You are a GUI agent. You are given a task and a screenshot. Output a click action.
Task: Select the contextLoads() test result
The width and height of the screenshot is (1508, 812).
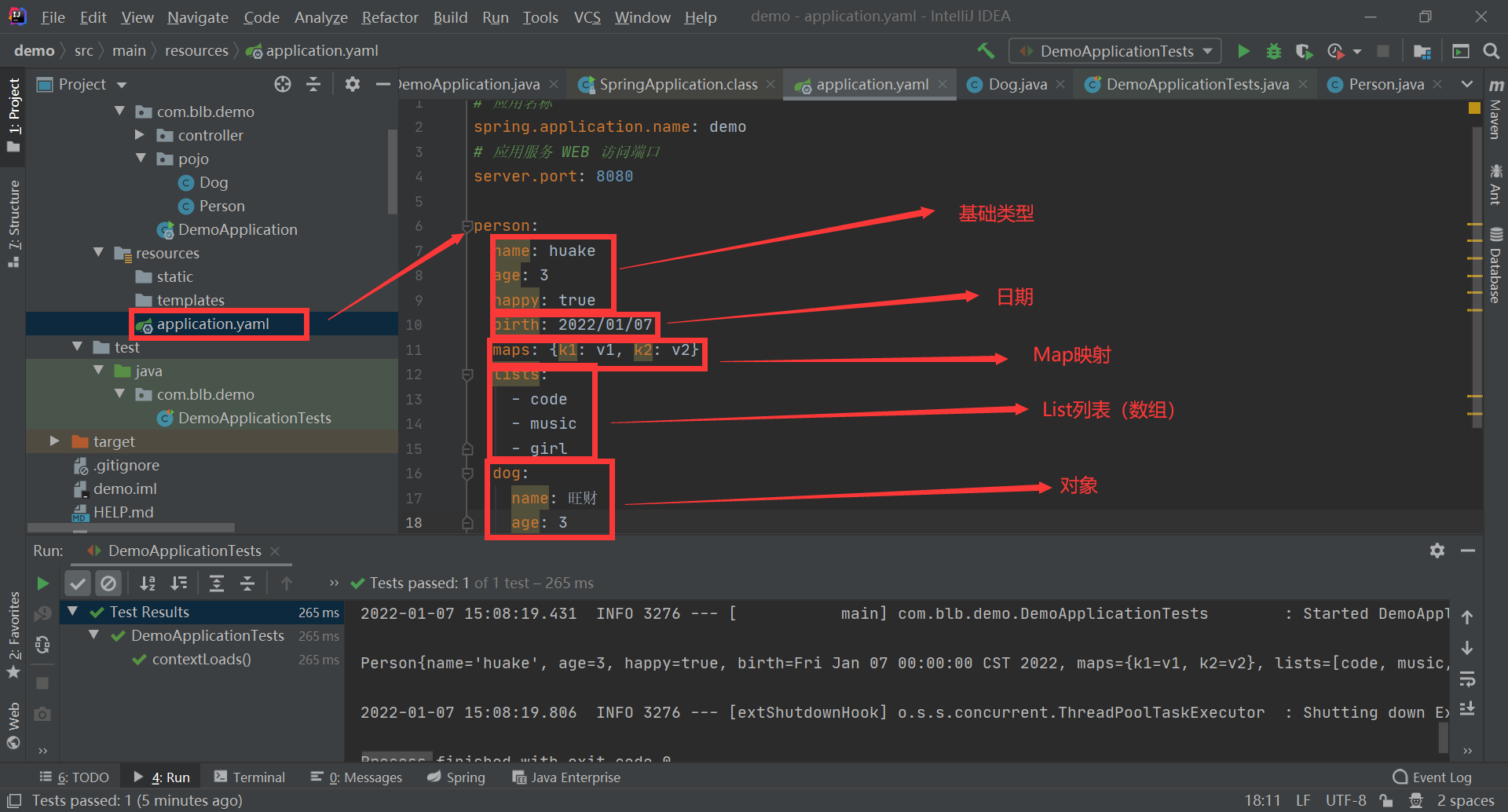[x=201, y=660]
